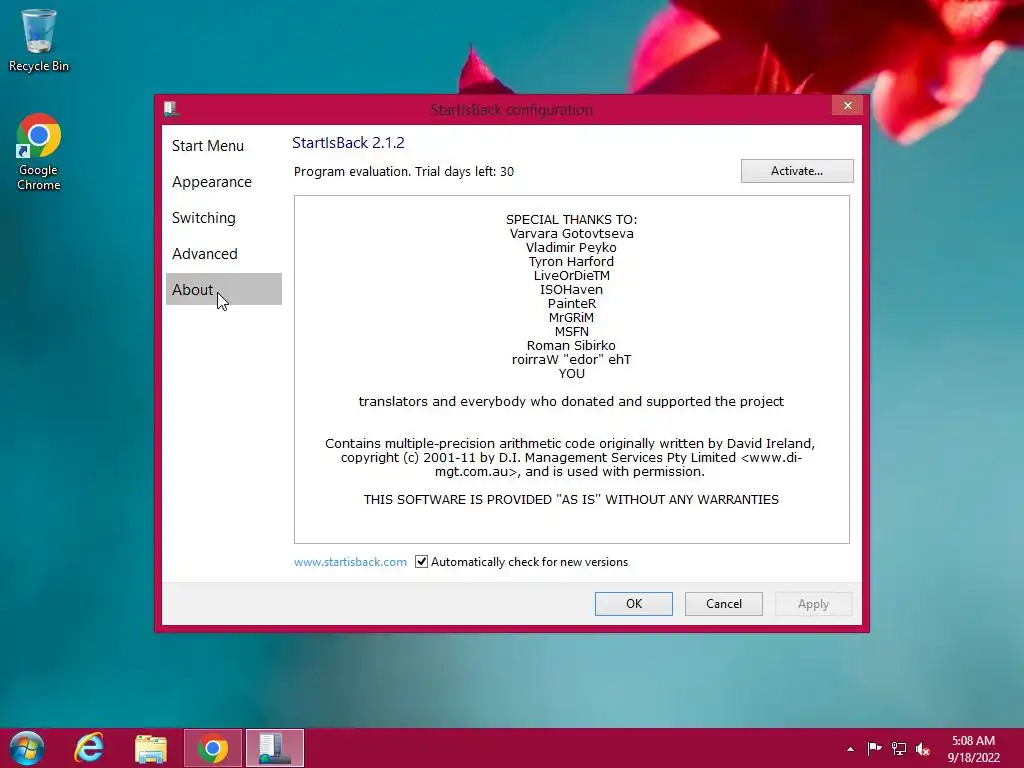Screen dimensions: 1024x768
Task: Click the StartIsBack taskbar button
Action: (275, 748)
